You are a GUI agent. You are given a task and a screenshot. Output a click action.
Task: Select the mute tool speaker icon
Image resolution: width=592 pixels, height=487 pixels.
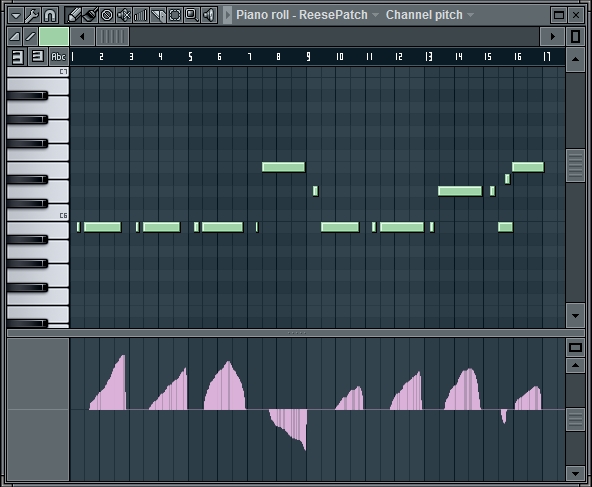[124, 15]
